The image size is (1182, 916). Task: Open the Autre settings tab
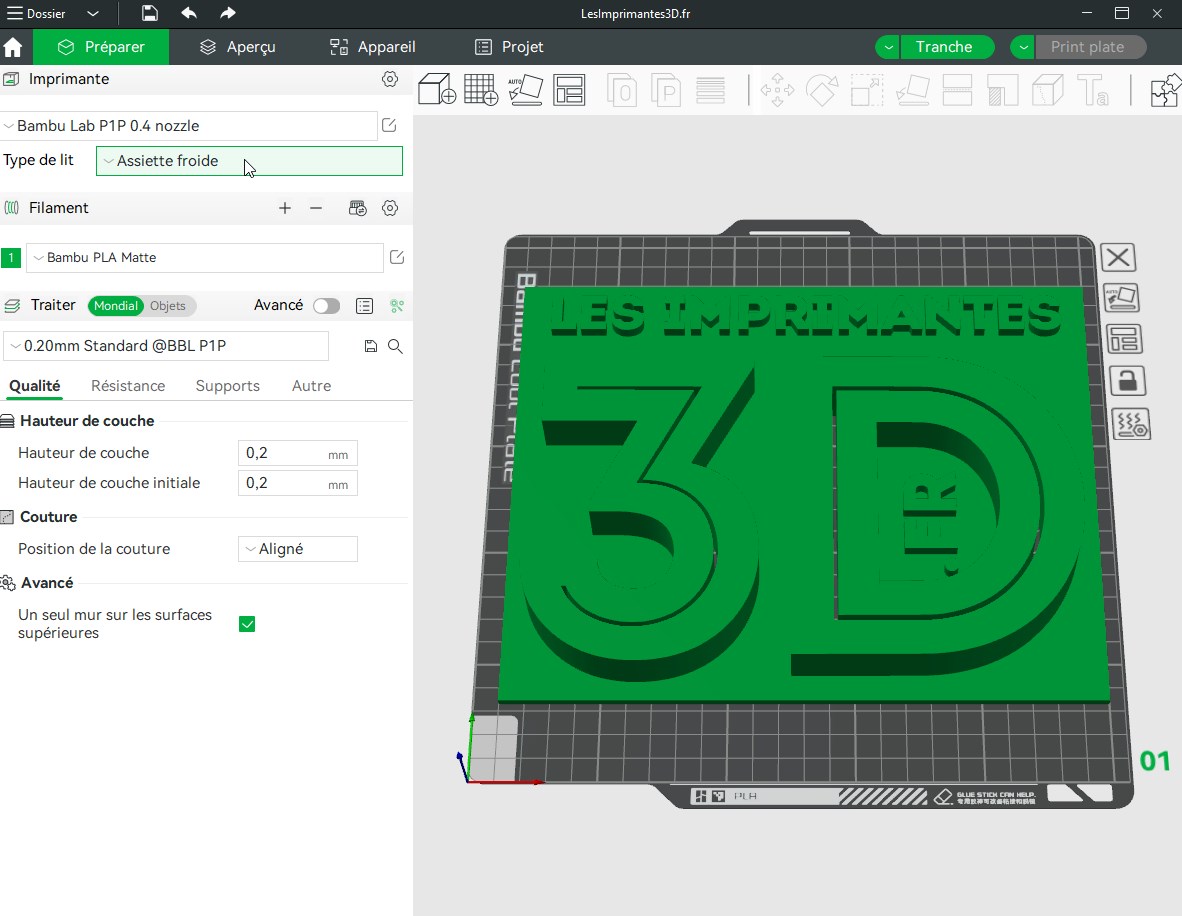click(311, 386)
